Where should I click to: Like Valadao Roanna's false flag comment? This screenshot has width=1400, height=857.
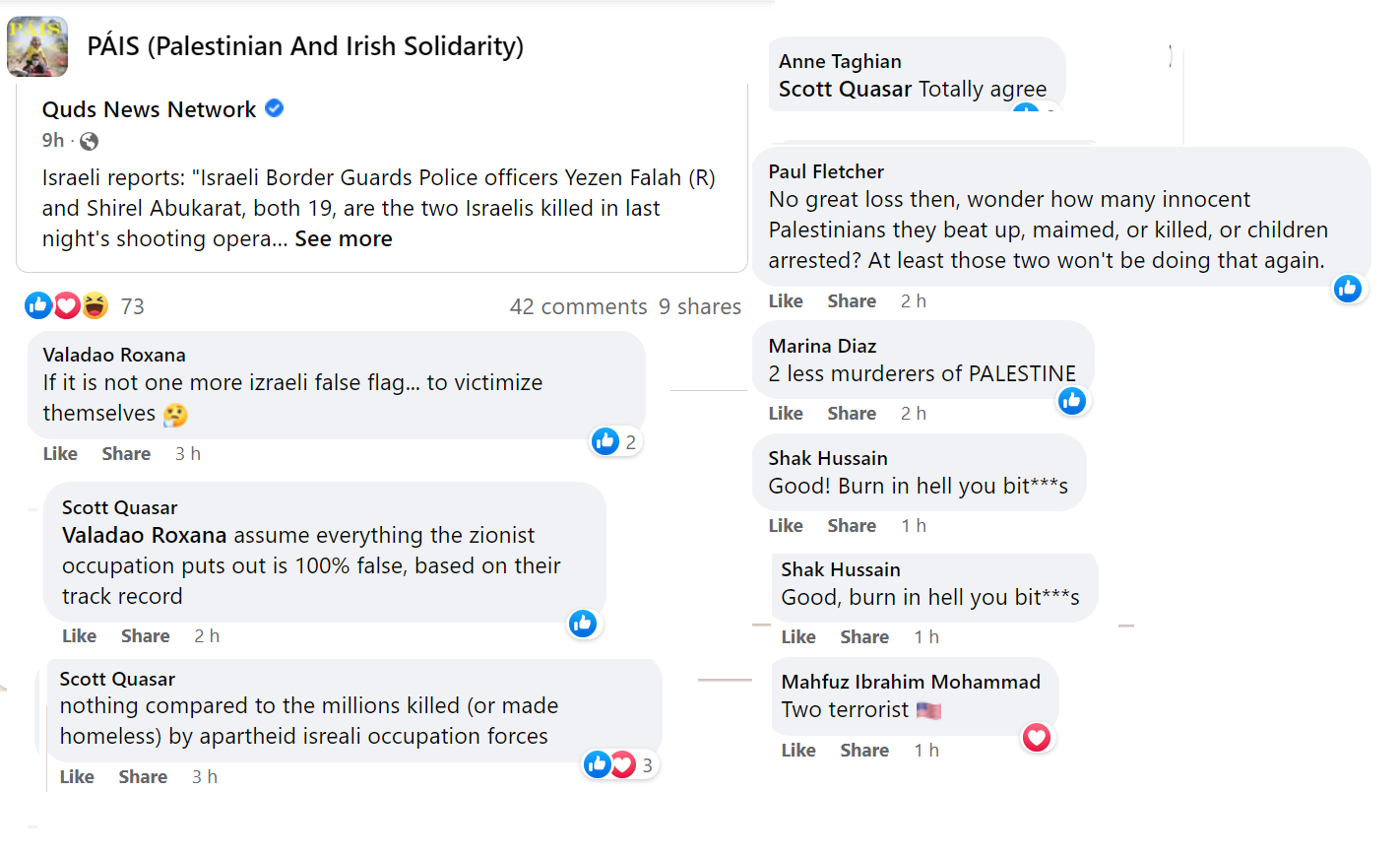click(x=60, y=453)
